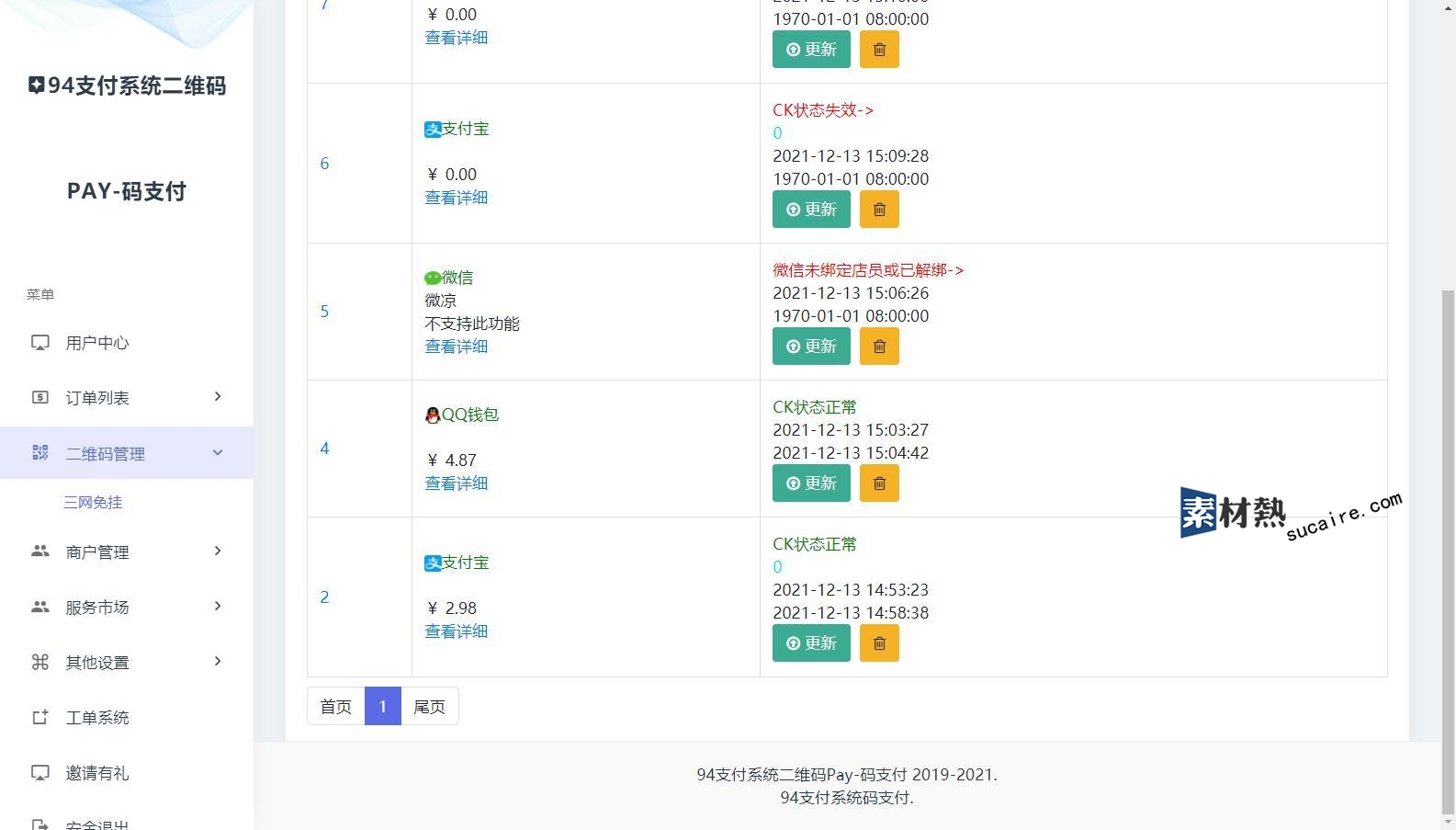Open 查看详细 link in the 微信 row
Image resolution: width=1456 pixels, height=830 pixels.
click(457, 347)
